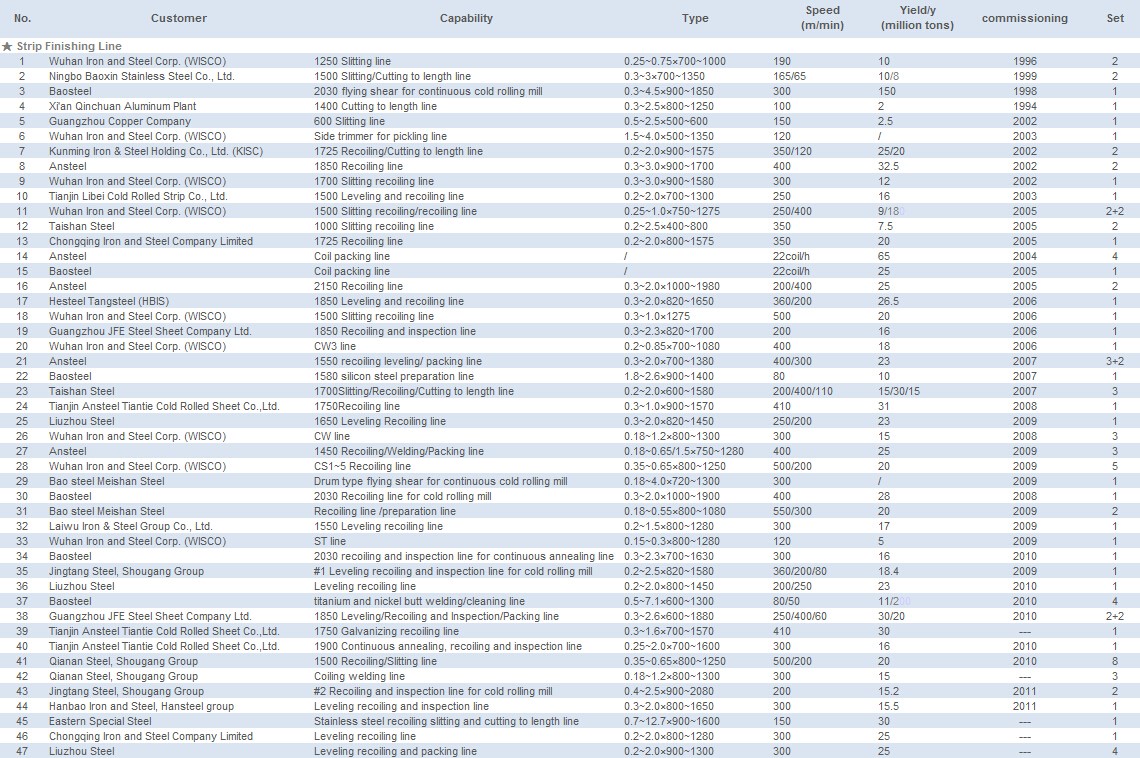Click the Coiling welding line capability
Image resolution: width=1140 pixels, height=758 pixels.
coord(359,677)
